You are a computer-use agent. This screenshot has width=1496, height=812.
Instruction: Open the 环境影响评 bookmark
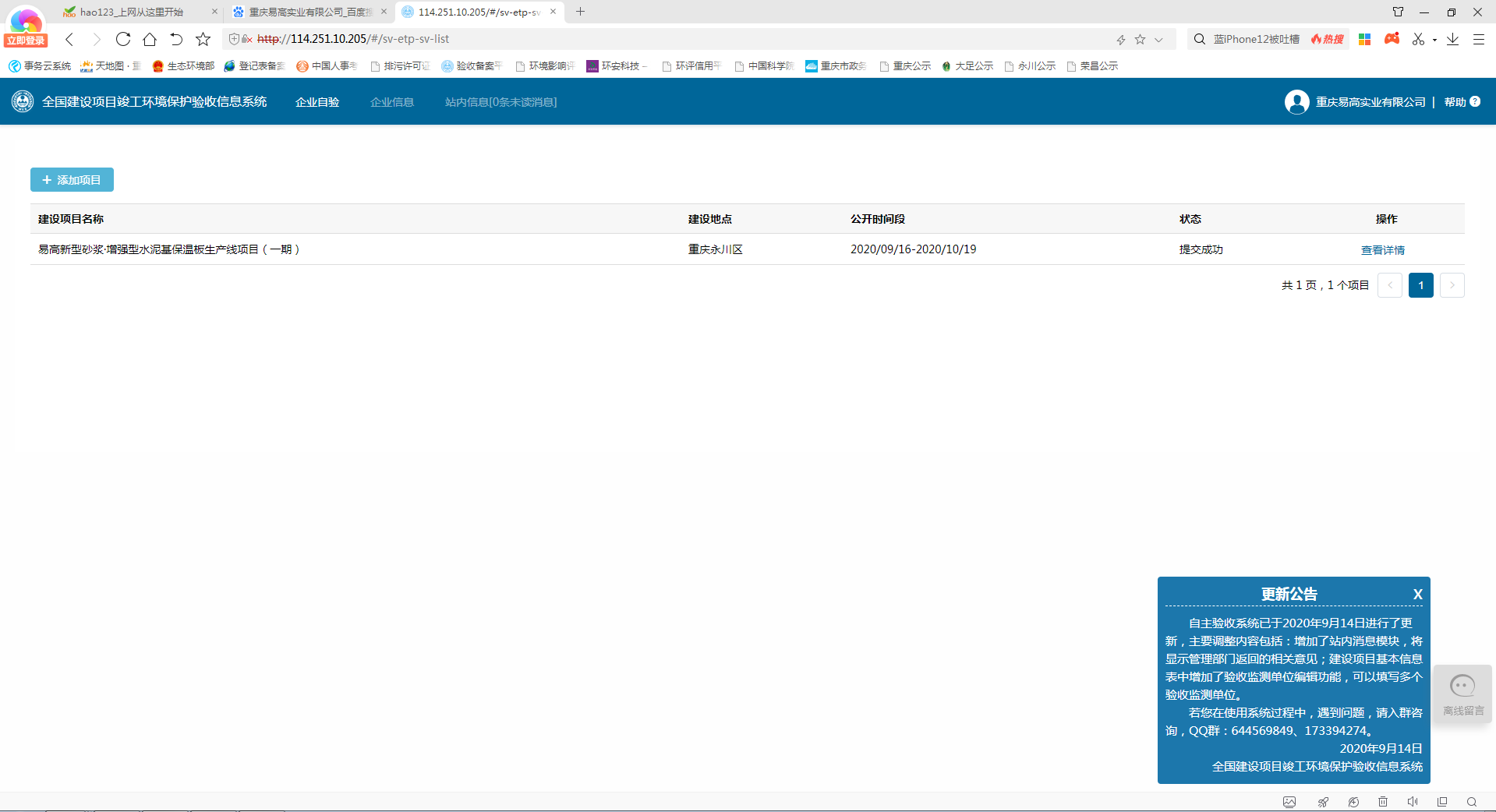tap(545, 66)
